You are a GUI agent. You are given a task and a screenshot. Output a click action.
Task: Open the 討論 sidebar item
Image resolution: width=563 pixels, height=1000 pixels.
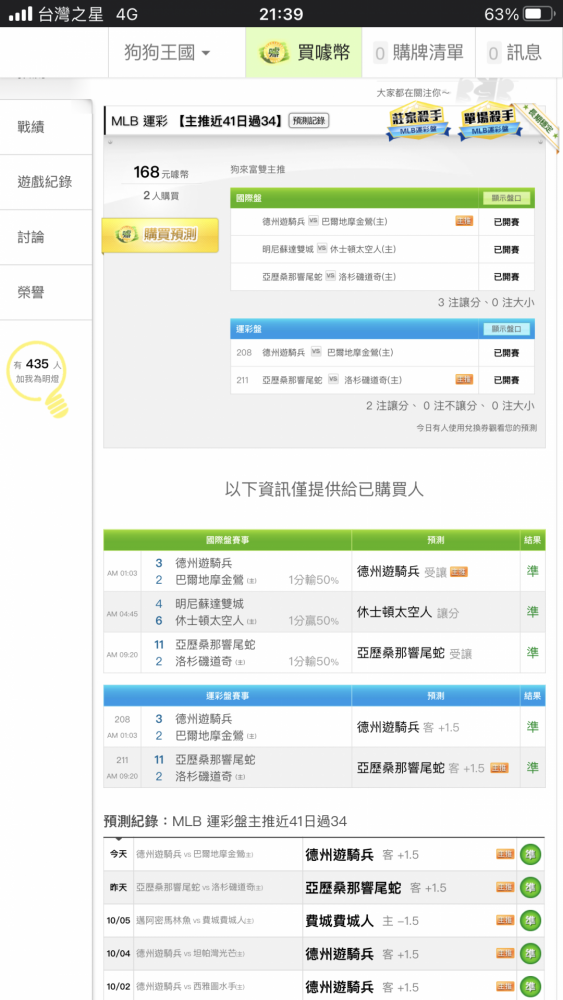click(x=46, y=238)
